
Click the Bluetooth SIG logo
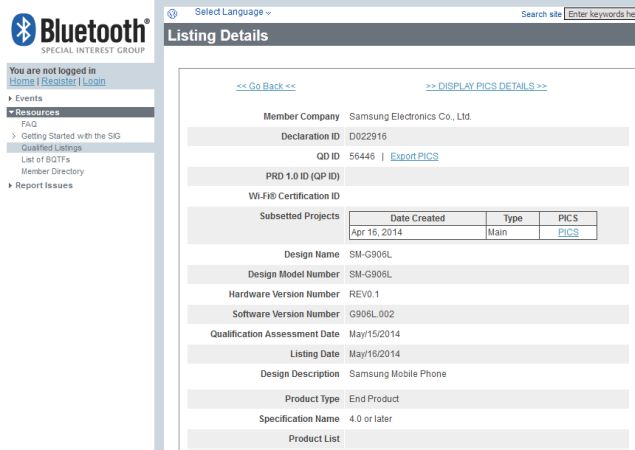80,34
